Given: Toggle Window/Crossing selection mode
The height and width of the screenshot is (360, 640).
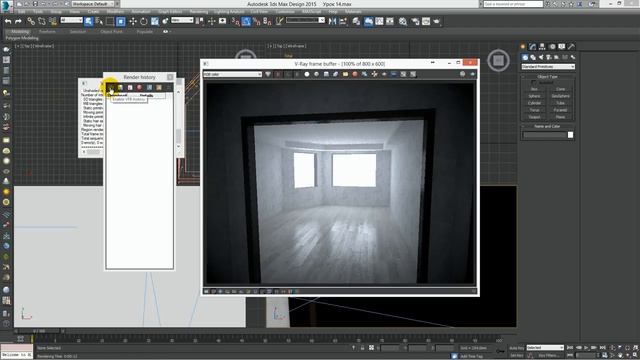Looking at the screenshot, I should coord(121,21).
